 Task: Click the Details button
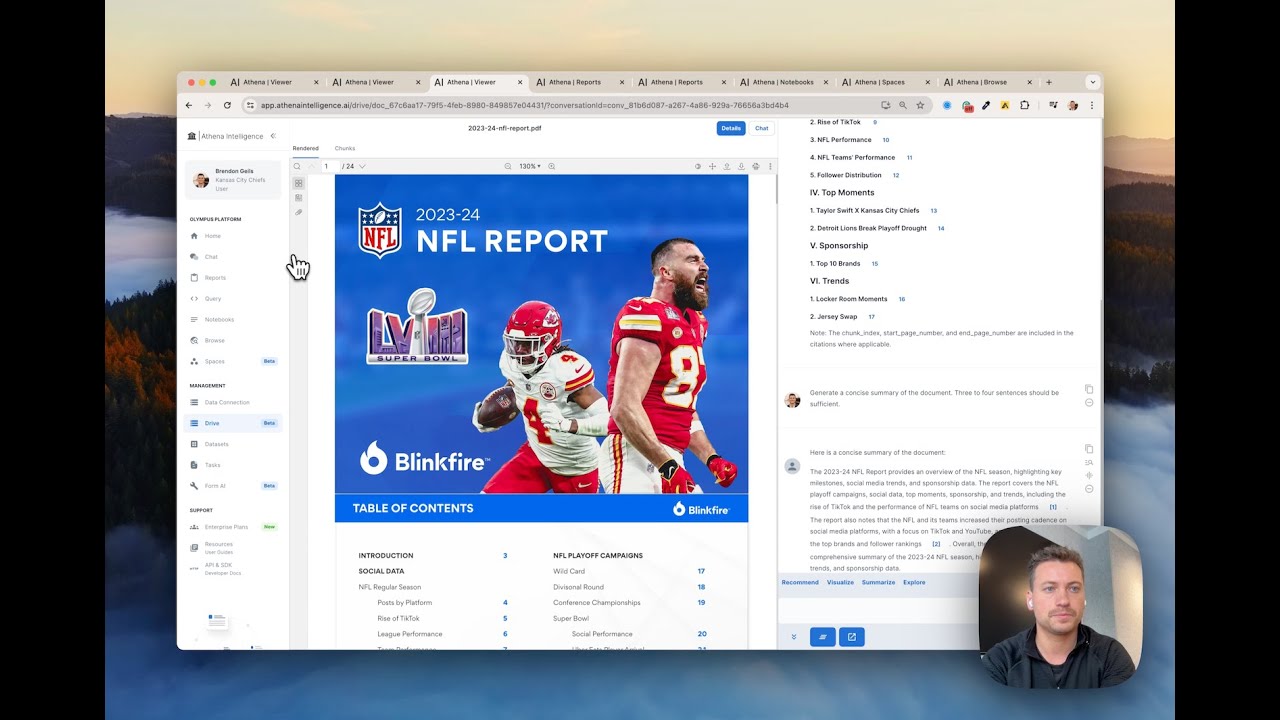(x=731, y=128)
